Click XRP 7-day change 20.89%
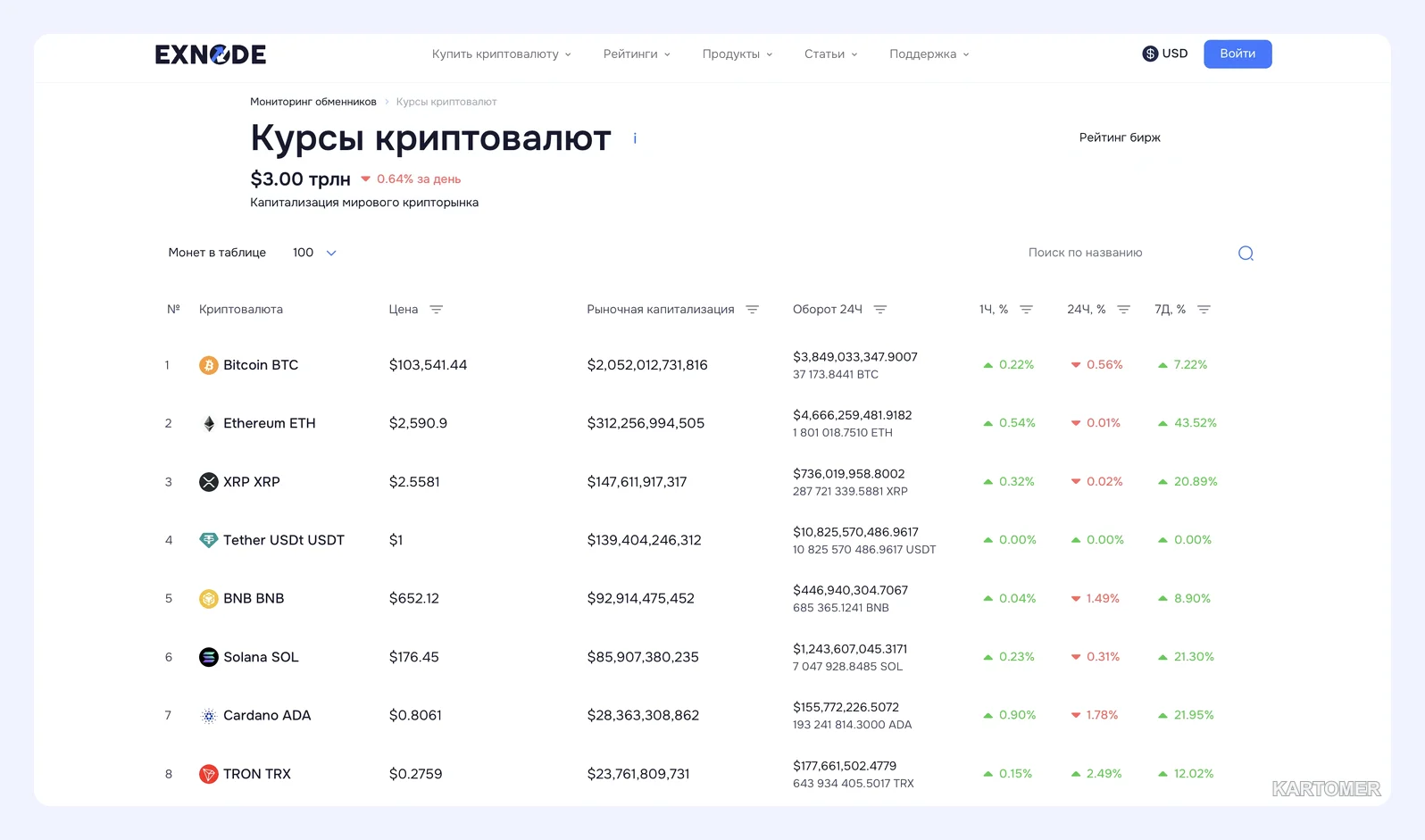The height and width of the screenshot is (840, 1425). (x=1196, y=481)
